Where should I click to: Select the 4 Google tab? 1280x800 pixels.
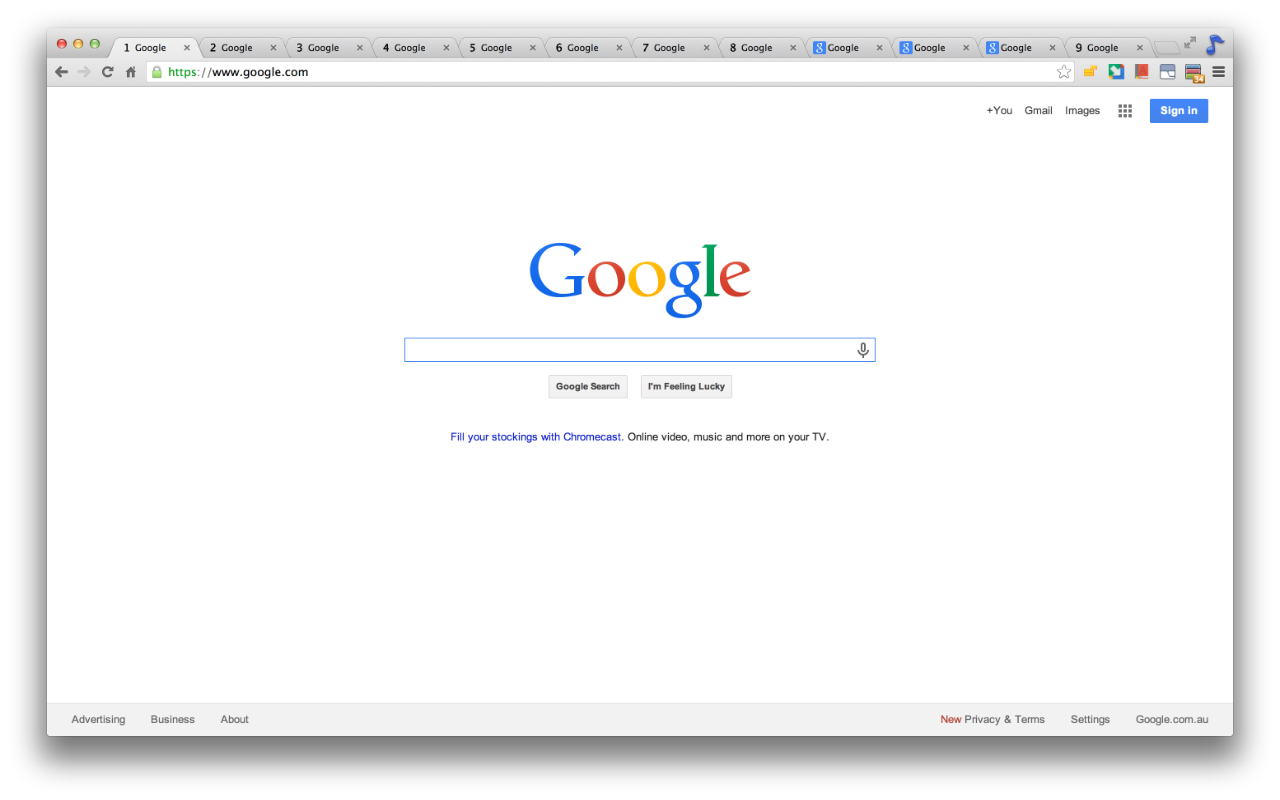click(415, 48)
